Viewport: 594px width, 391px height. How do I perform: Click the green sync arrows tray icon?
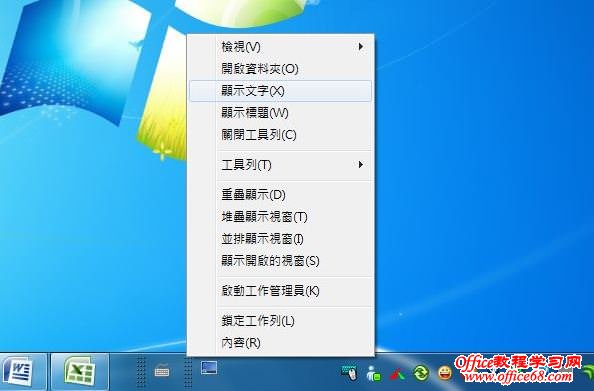pyautogui.click(x=420, y=373)
